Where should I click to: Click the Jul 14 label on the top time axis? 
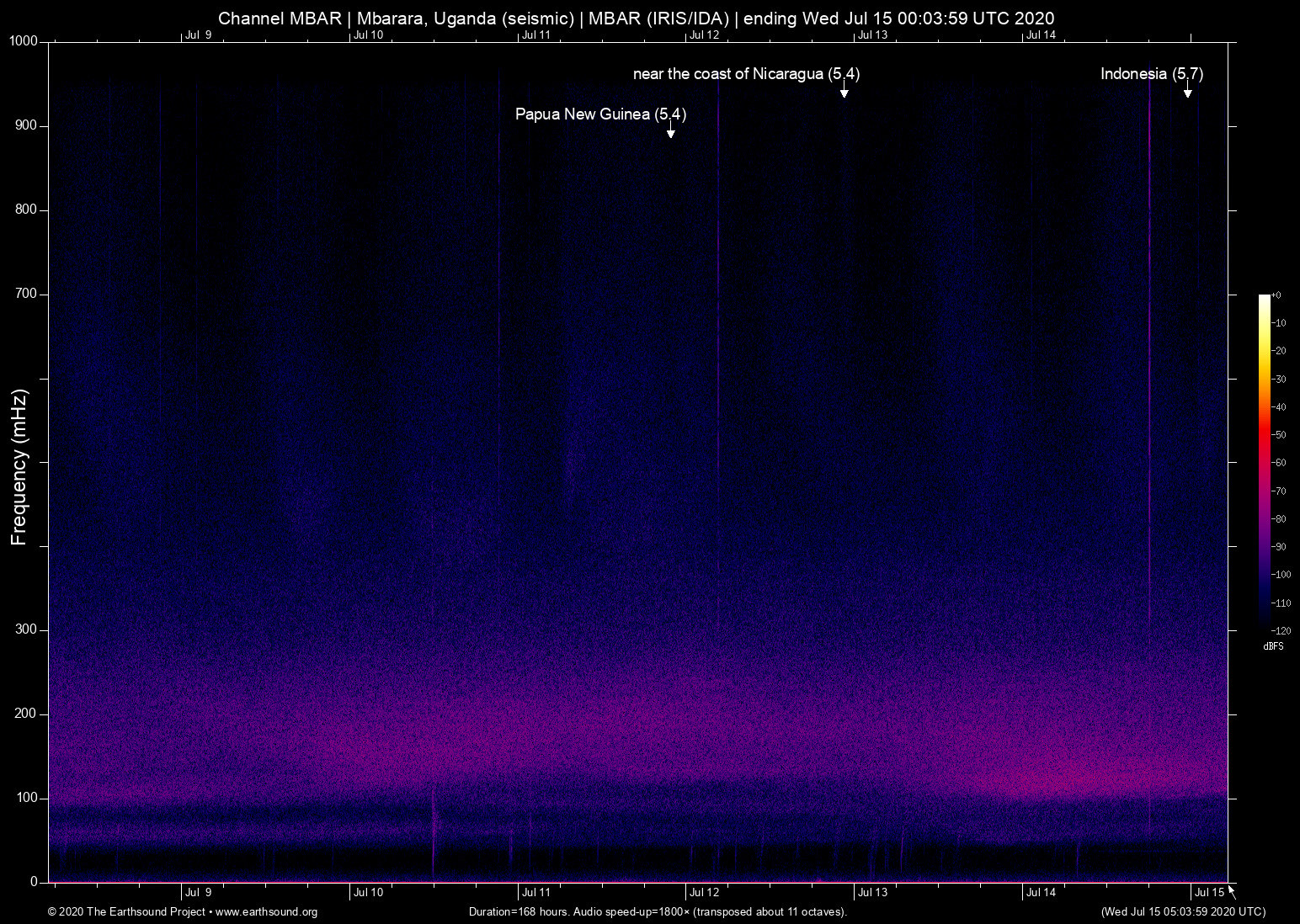(1040, 35)
